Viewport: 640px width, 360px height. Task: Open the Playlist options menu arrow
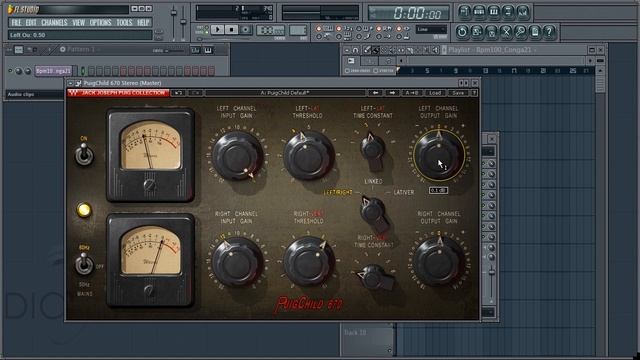[347, 50]
